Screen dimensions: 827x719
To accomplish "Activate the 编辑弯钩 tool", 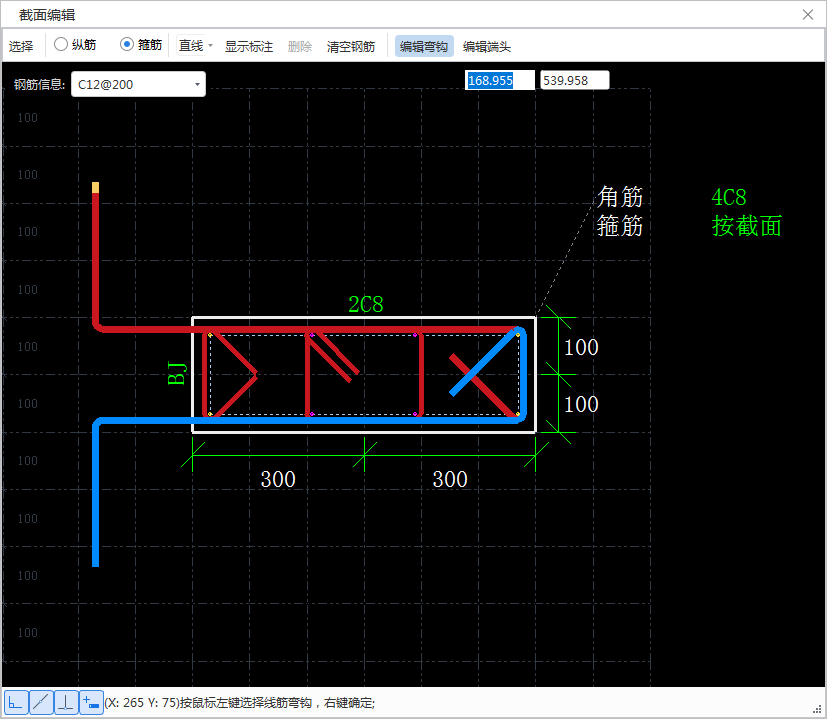I will [x=424, y=46].
